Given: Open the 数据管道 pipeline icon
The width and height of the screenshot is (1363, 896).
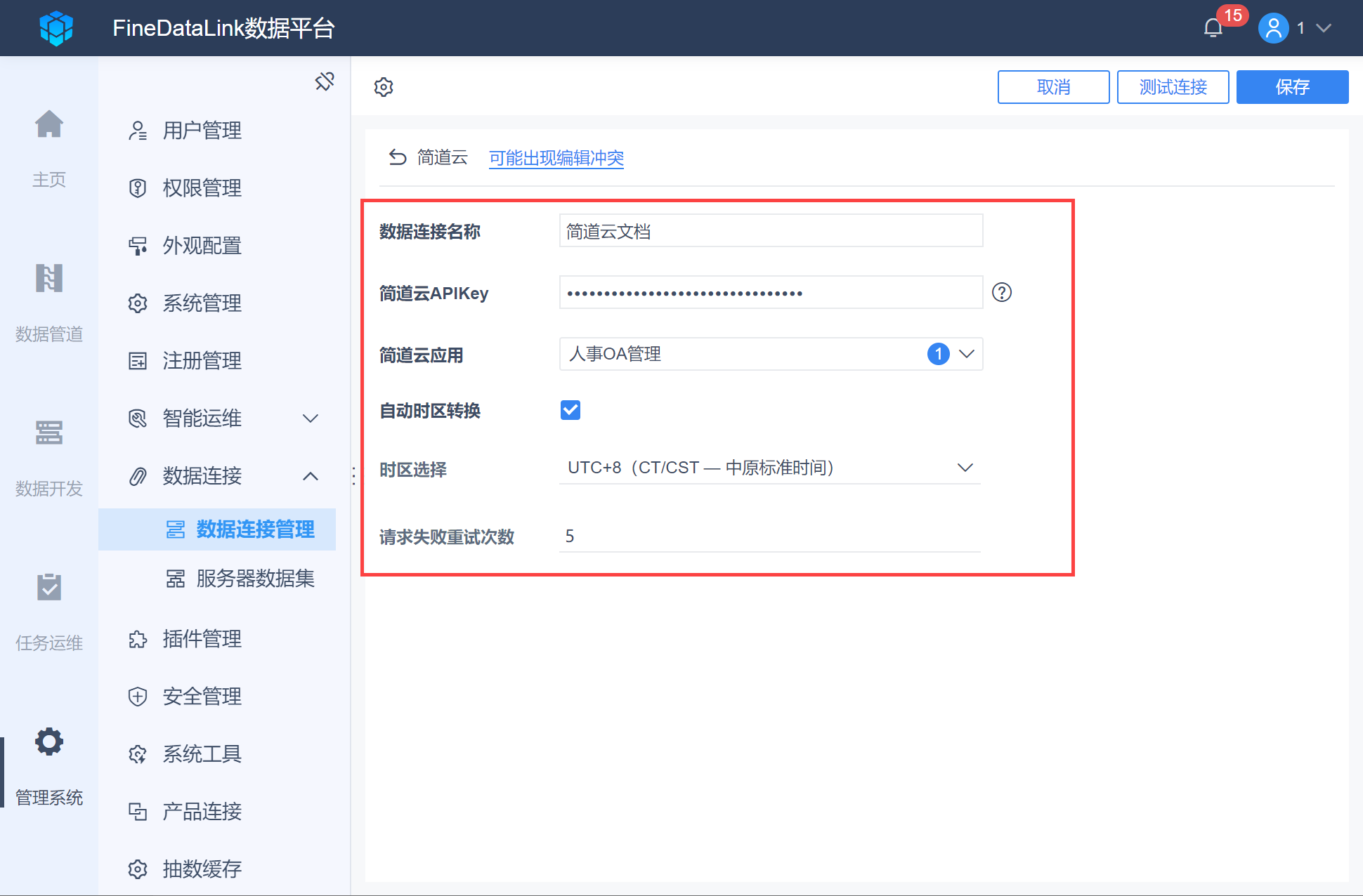Looking at the screenshot, I should click(49, 278).
